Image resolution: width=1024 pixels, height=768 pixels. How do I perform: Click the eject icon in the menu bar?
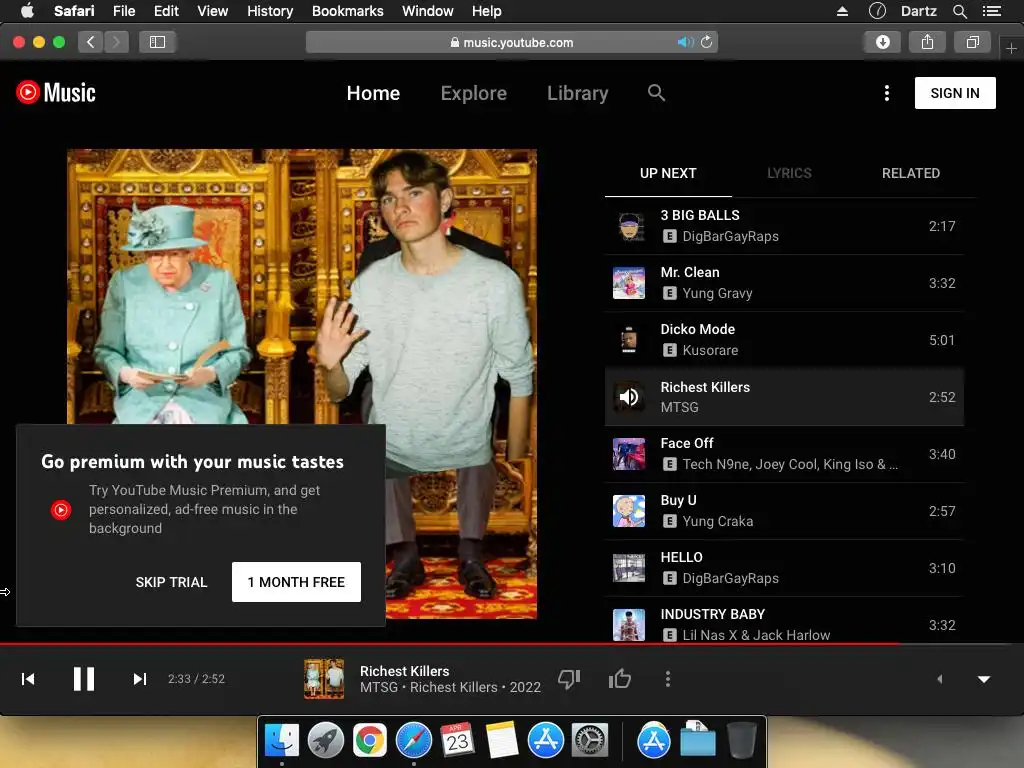pos(842,11)
